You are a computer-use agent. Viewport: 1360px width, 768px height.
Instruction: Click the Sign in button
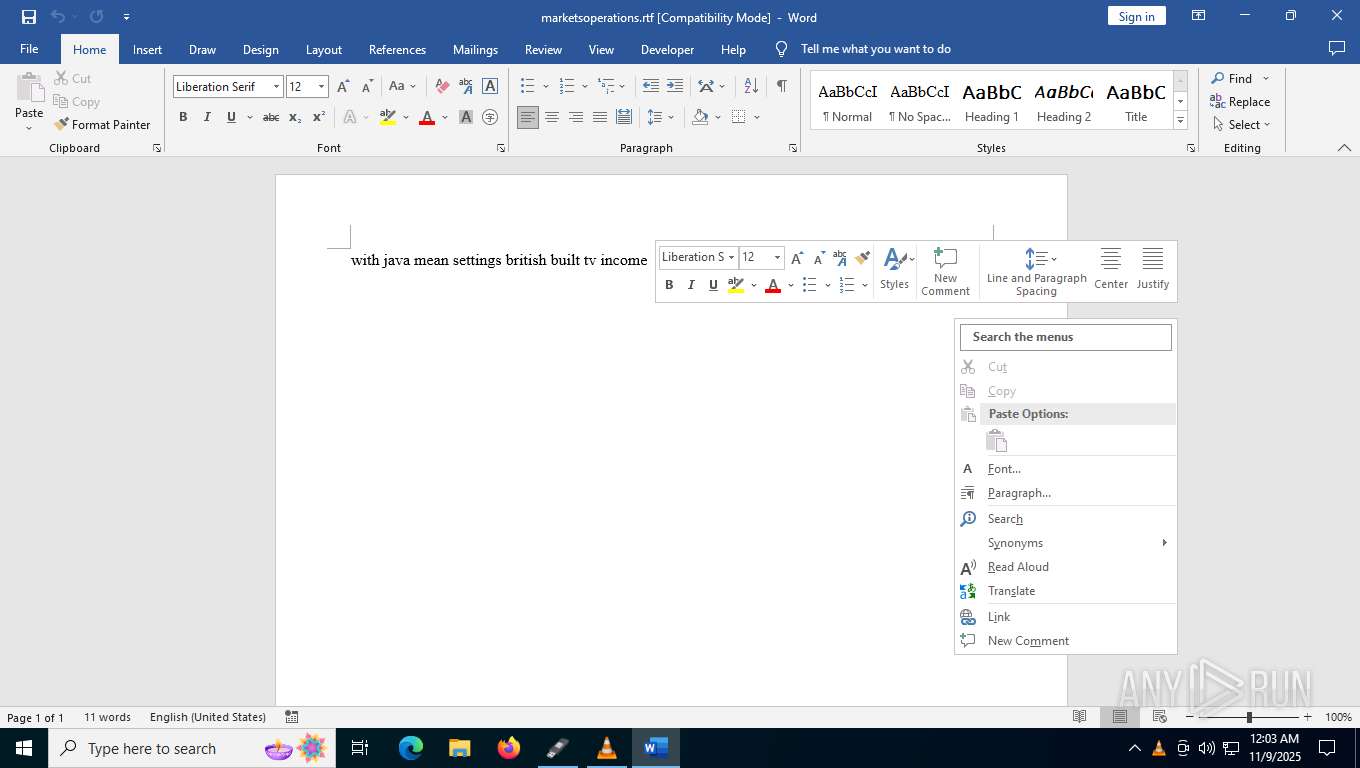pos(1136,17)
